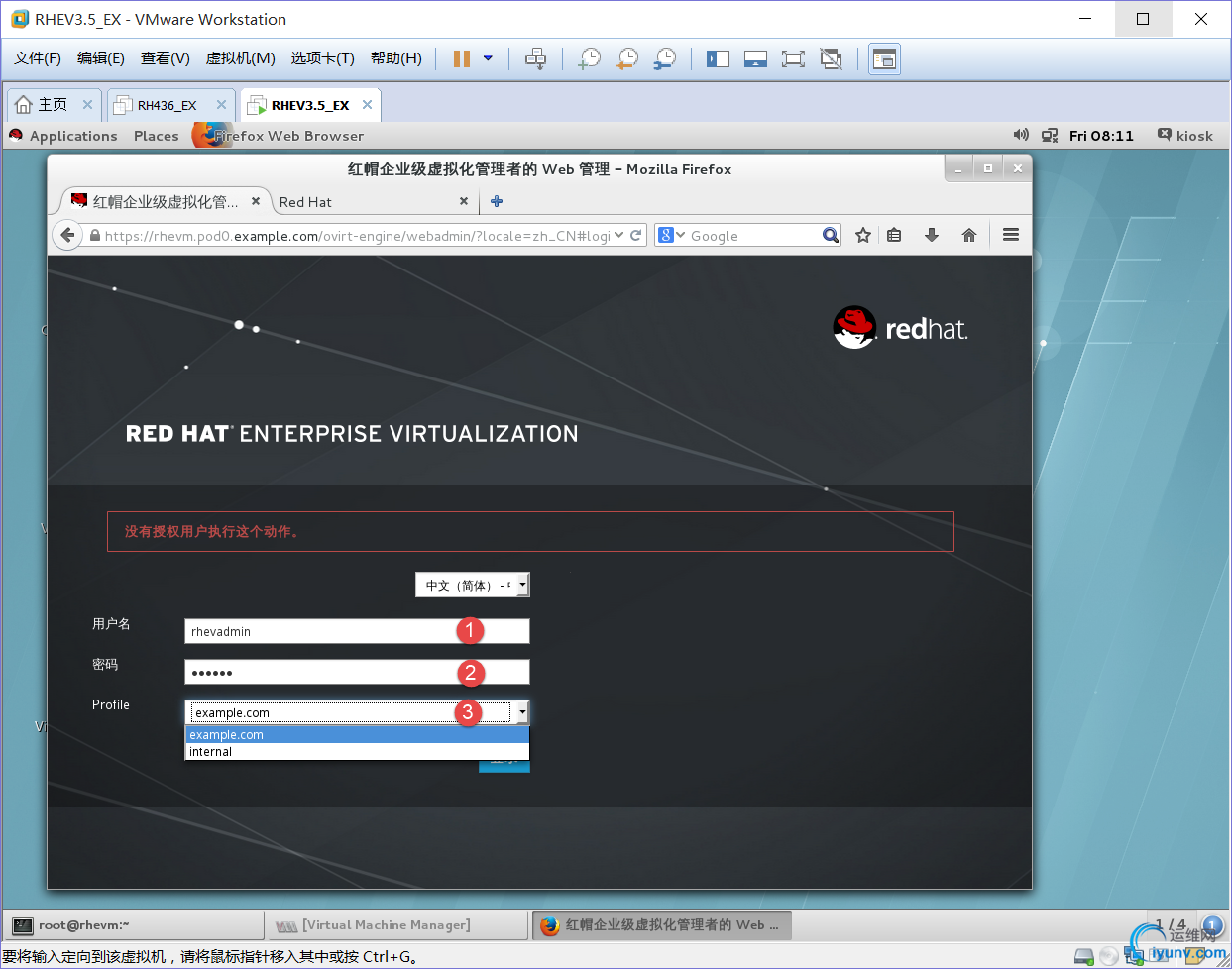Open Virtual Machine Manager from taskbar

point(396,925)
